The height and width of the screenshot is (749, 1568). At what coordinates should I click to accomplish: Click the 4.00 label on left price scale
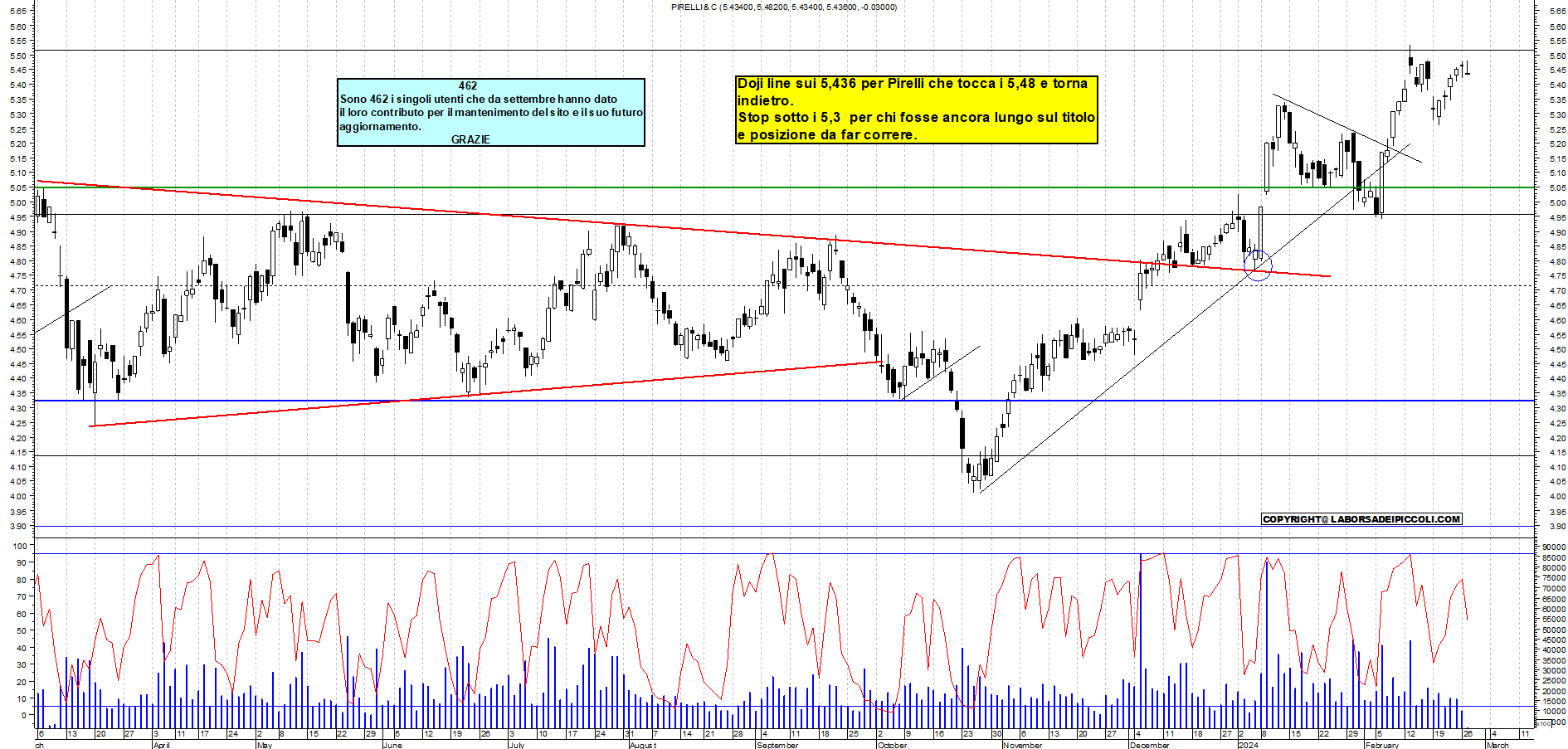[17, 497]
